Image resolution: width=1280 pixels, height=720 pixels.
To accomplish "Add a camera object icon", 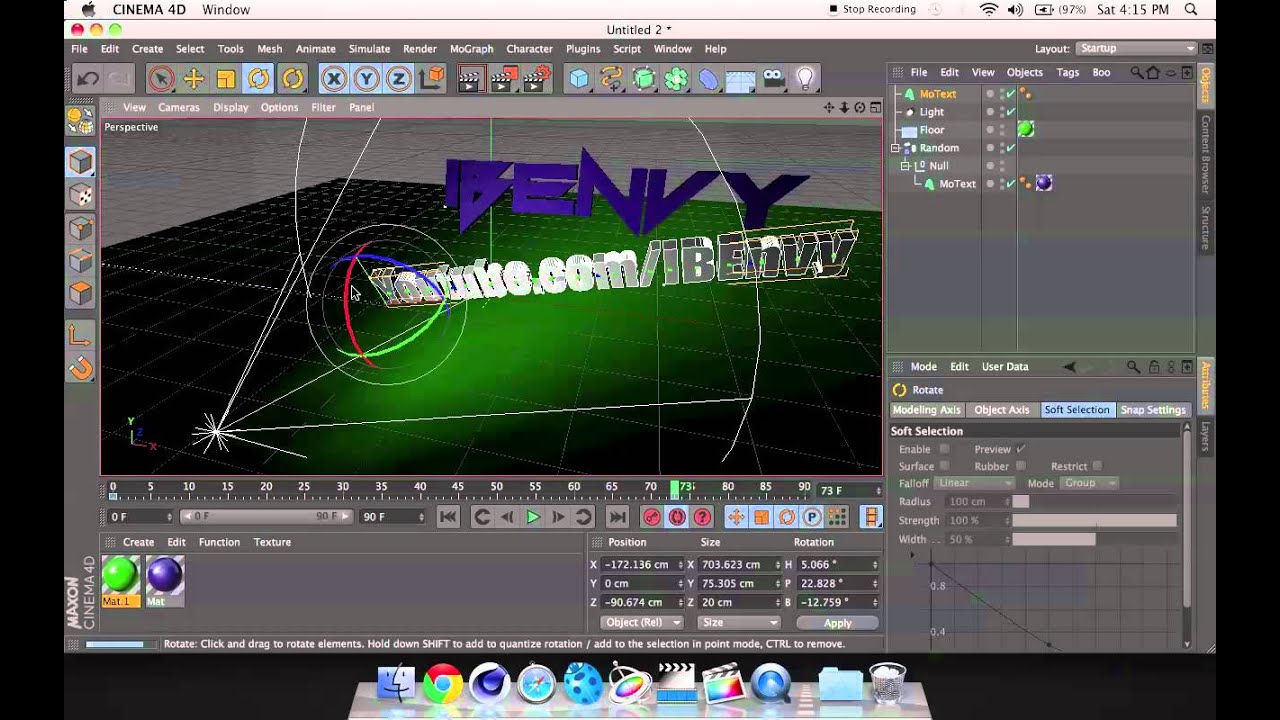I will tap(773, 79).
